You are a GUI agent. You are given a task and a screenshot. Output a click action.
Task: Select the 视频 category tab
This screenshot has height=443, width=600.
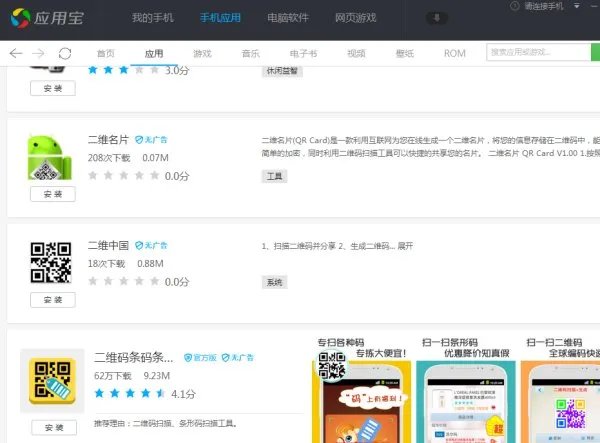pos(356,53)
